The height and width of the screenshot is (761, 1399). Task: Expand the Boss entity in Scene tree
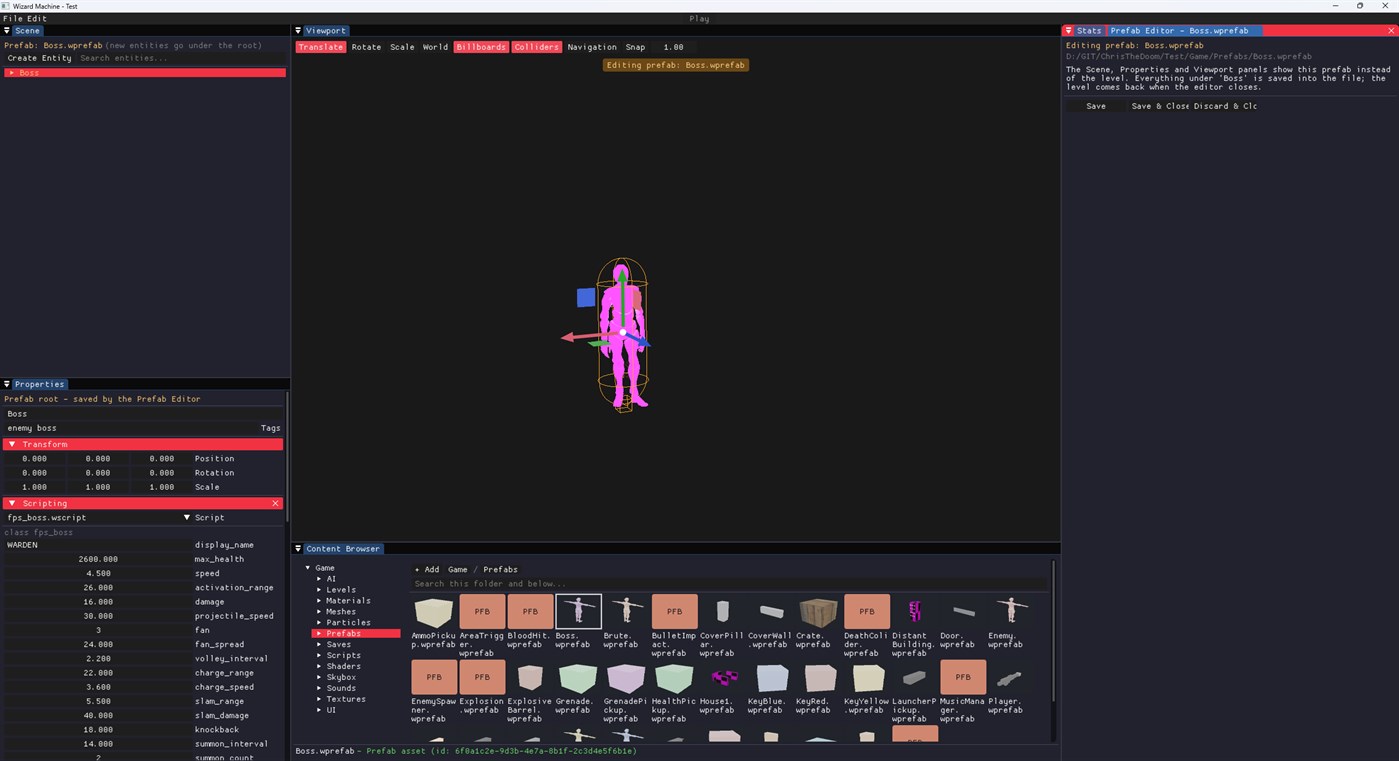coord(11,73)
